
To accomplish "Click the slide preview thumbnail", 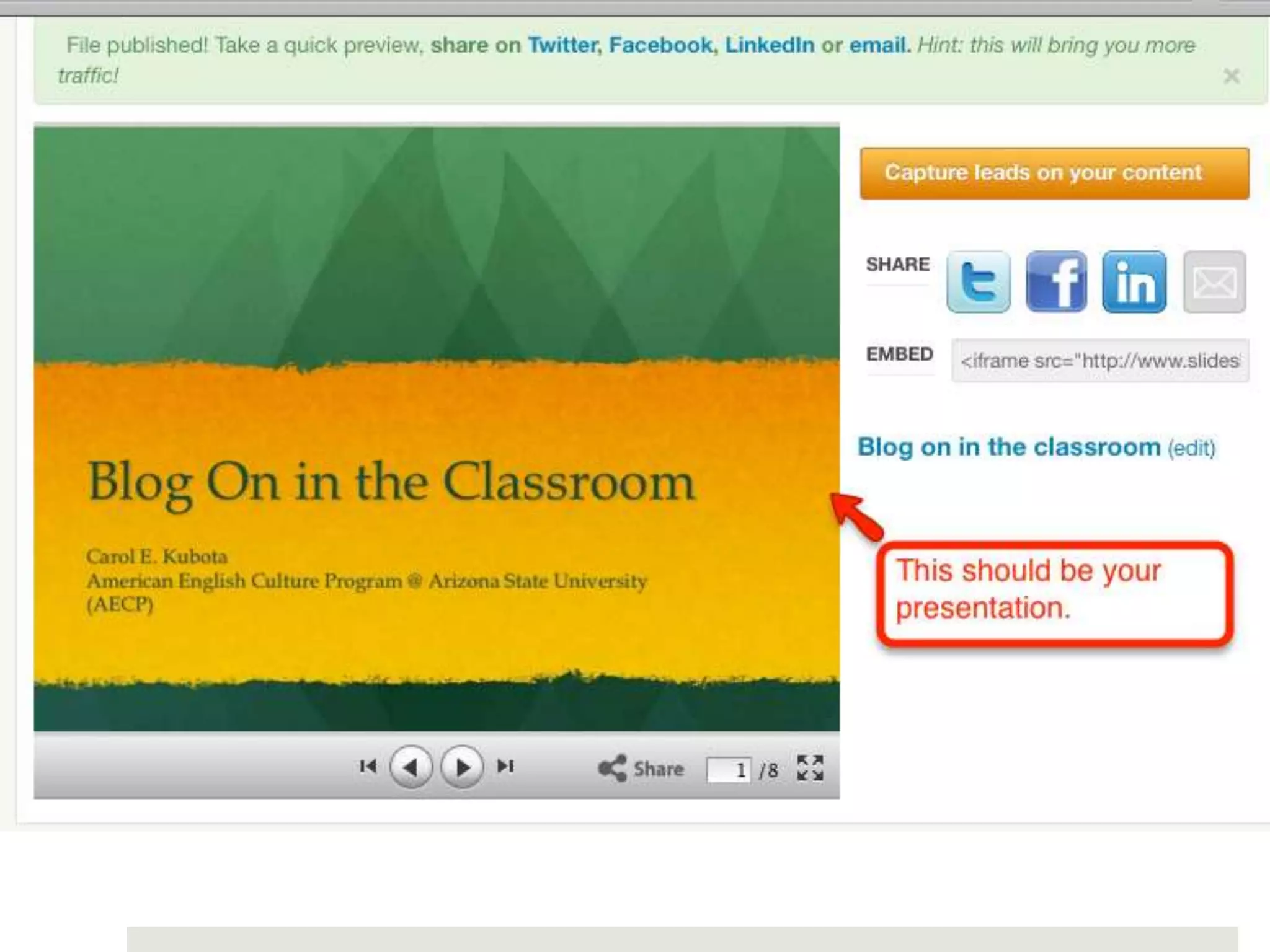I will pyautogui.click(x=437, y=428).
